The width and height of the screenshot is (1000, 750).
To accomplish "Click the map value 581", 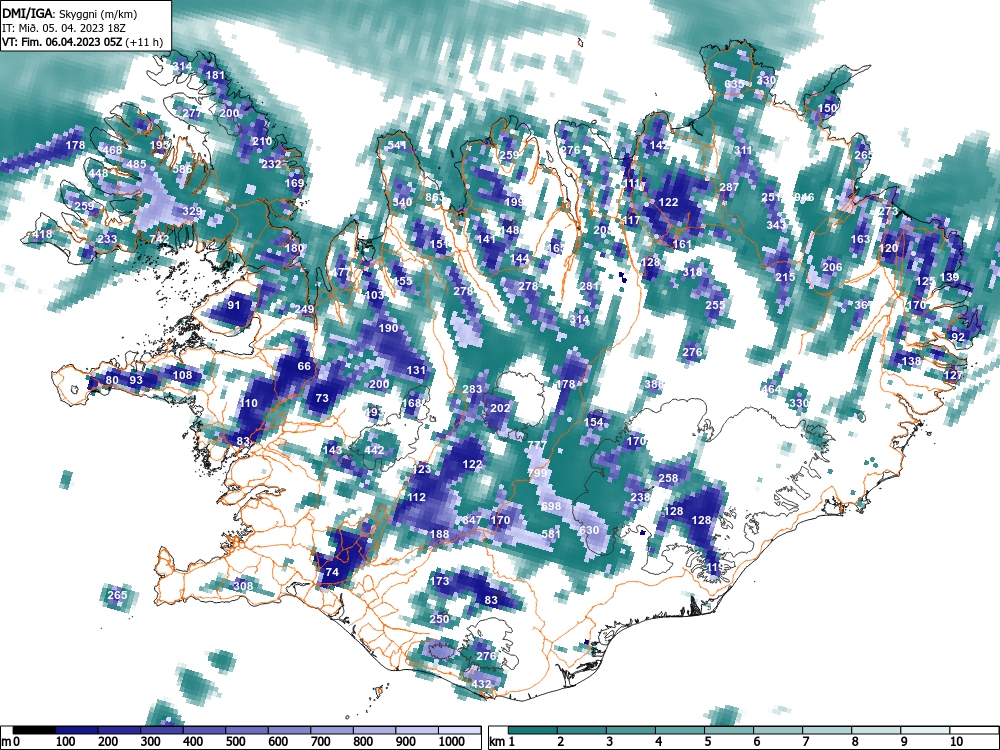I will 551,534.
